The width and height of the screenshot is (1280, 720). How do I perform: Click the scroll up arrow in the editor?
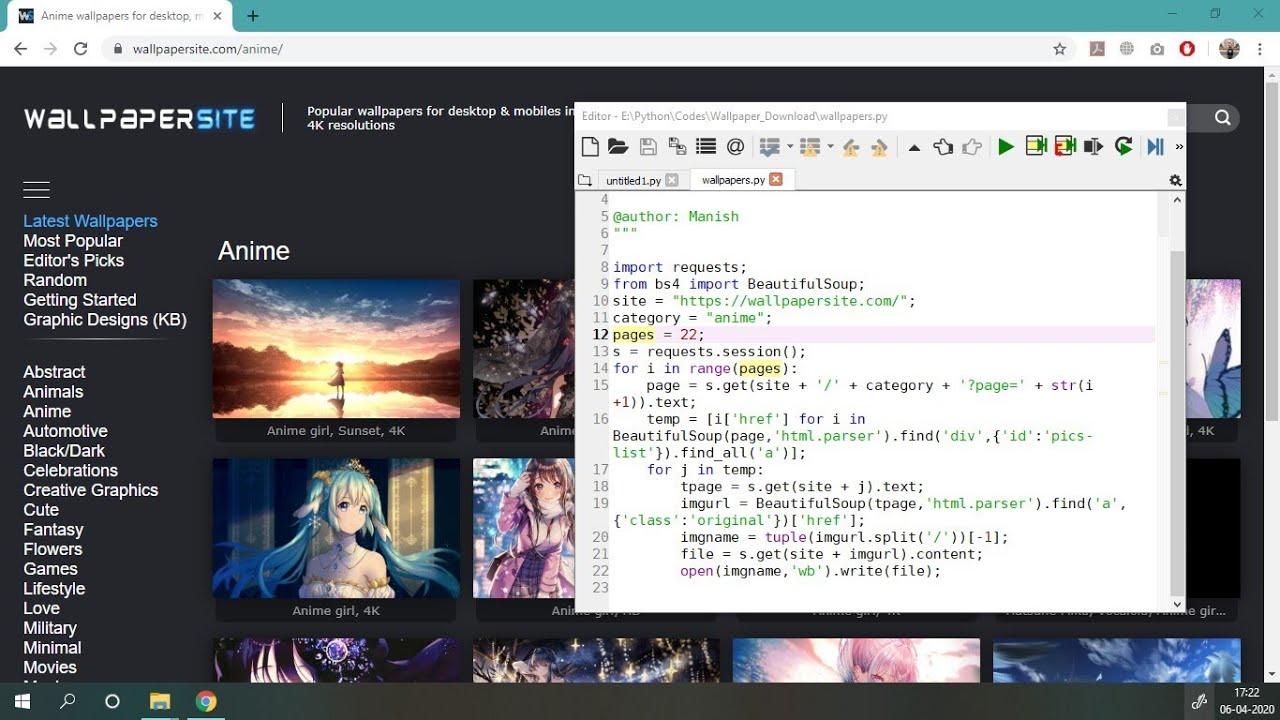click(1177, 199)
